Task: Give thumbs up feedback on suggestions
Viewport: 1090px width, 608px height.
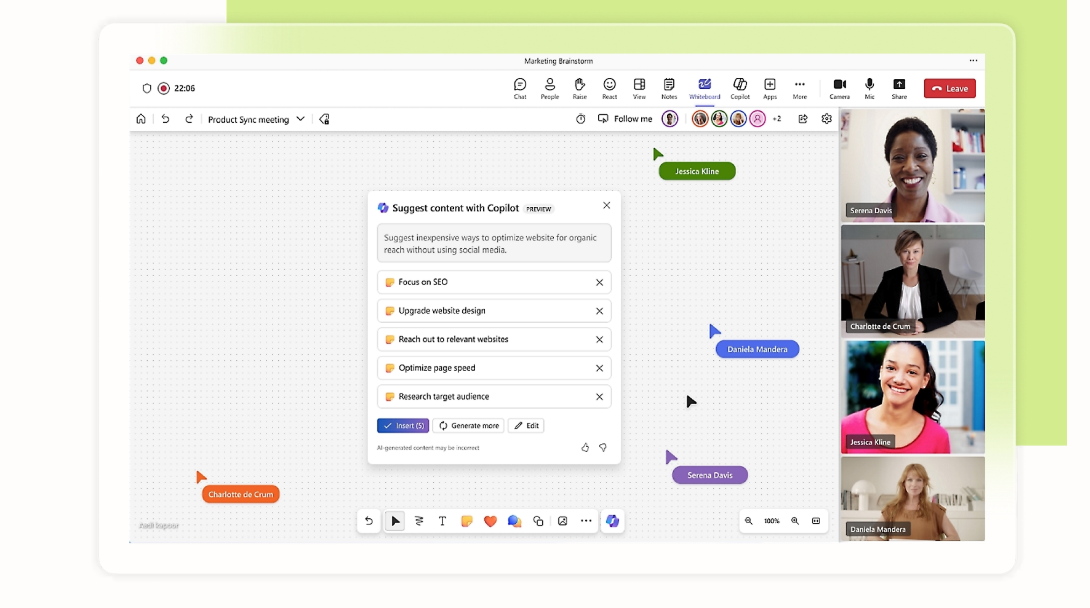Action: [585, 447]
